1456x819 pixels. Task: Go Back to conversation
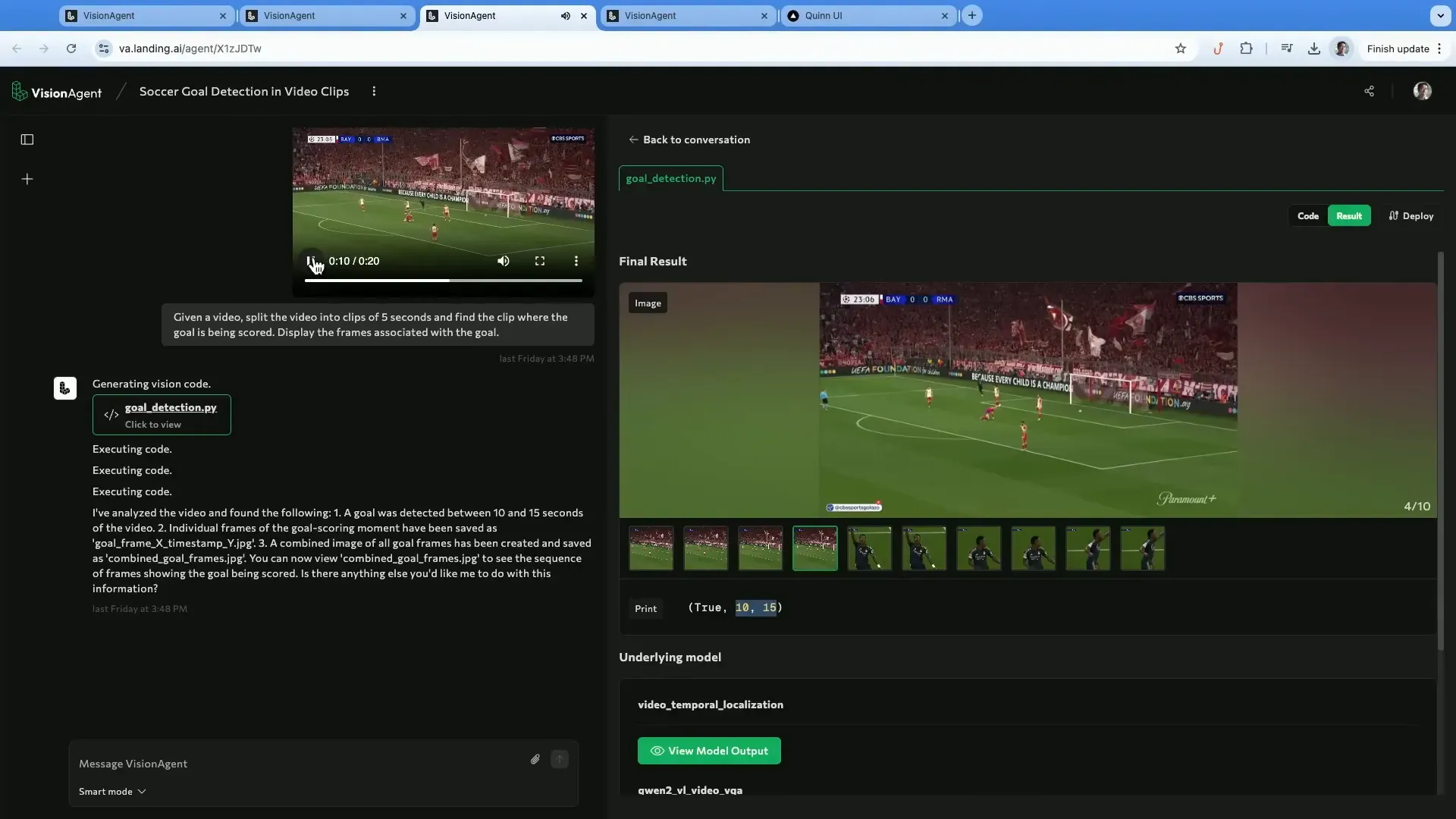pos(689,140)
